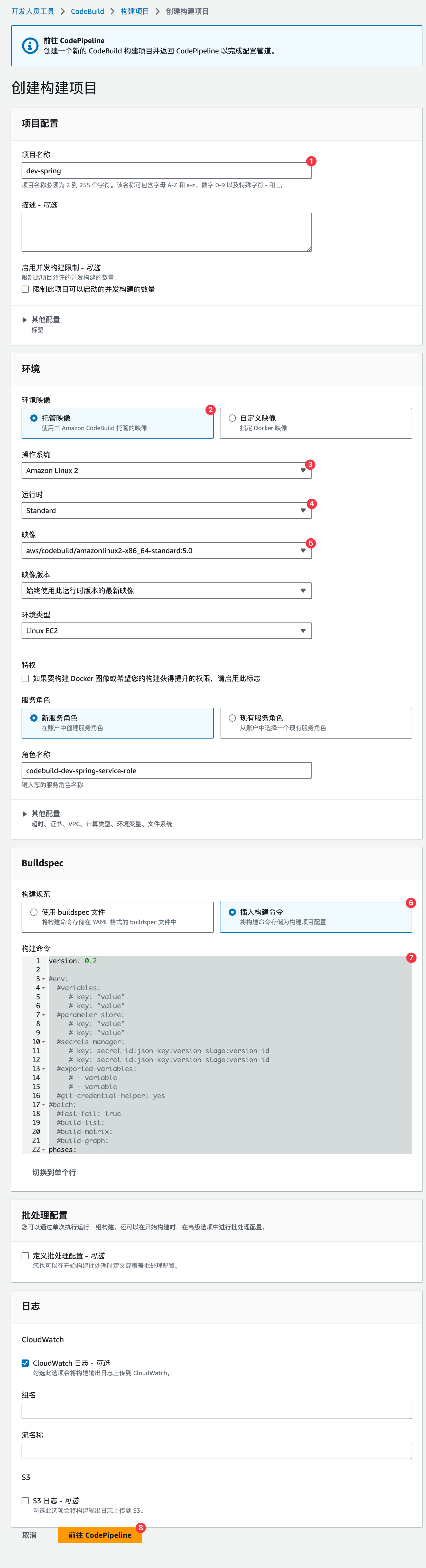This screenshot has height=1568, width=426.
Task: Collapse the #parameter-store: fold arrow at line 7
Action: click(x=43, y=1015)
